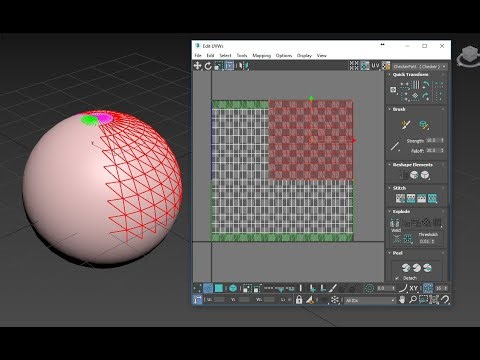Image resolution: width=480 pixels, height=360 pixels.
Task: Select Vertex sub-object mode in bottom toolbar
Action: (197, 288)
